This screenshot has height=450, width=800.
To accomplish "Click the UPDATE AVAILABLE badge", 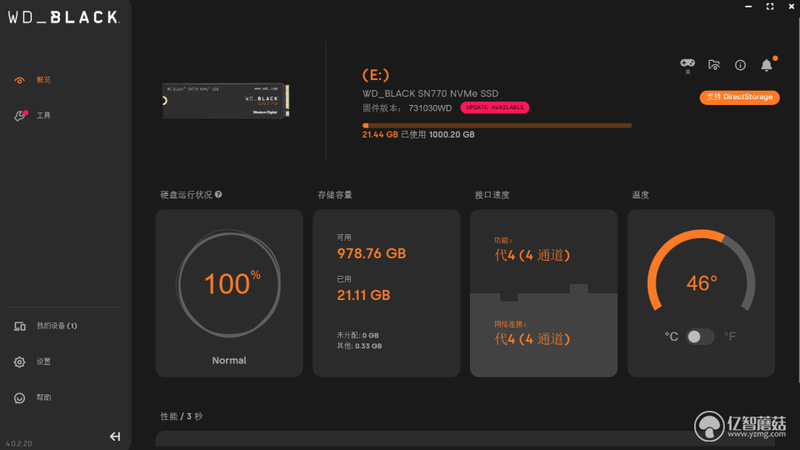I will point(494,107).
